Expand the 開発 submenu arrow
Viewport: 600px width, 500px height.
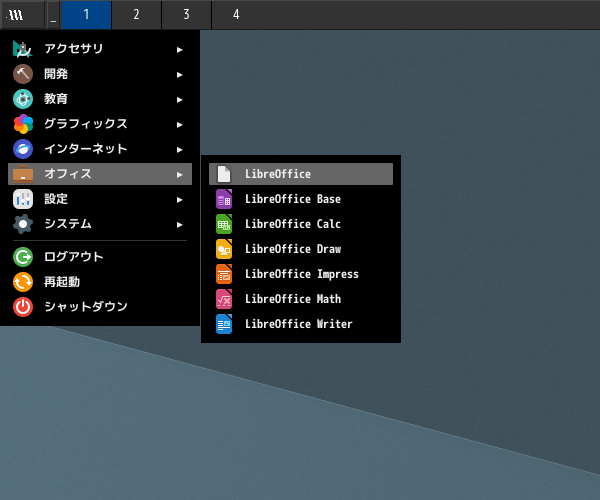(x=179, y=75)
